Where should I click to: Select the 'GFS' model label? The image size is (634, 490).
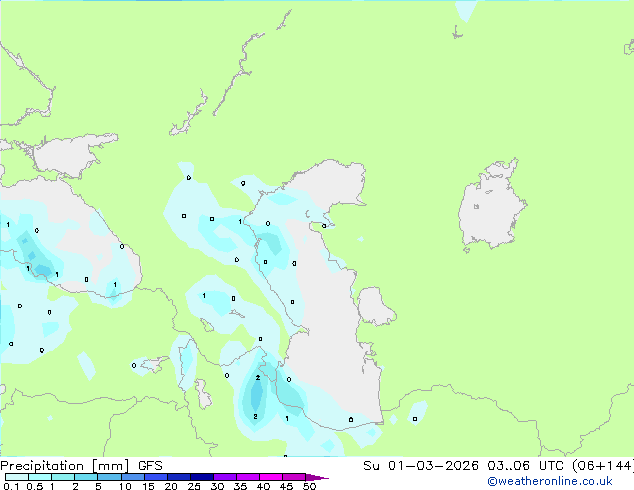(150, 466)
